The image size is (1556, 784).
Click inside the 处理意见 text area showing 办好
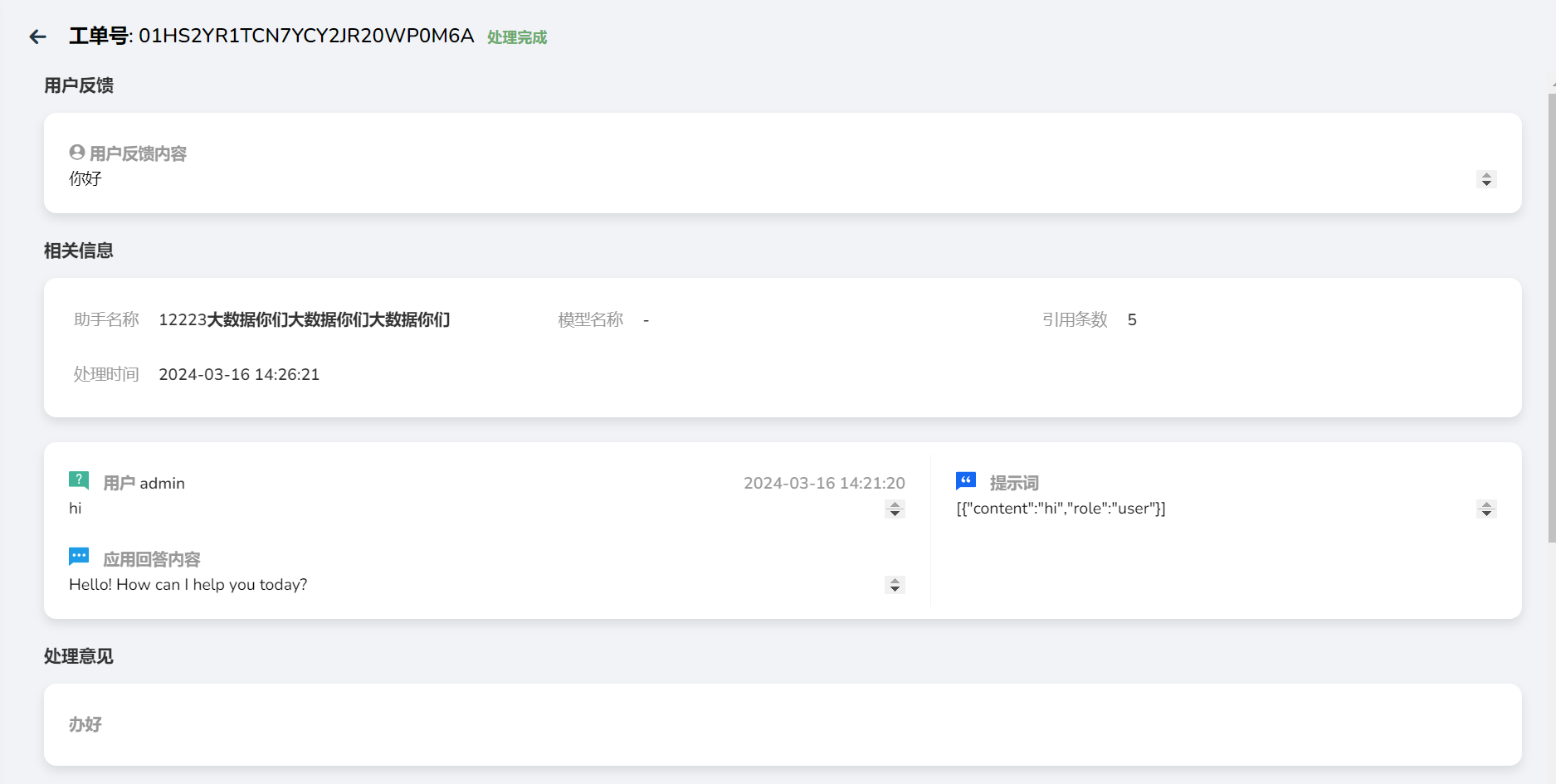point(332,724)
